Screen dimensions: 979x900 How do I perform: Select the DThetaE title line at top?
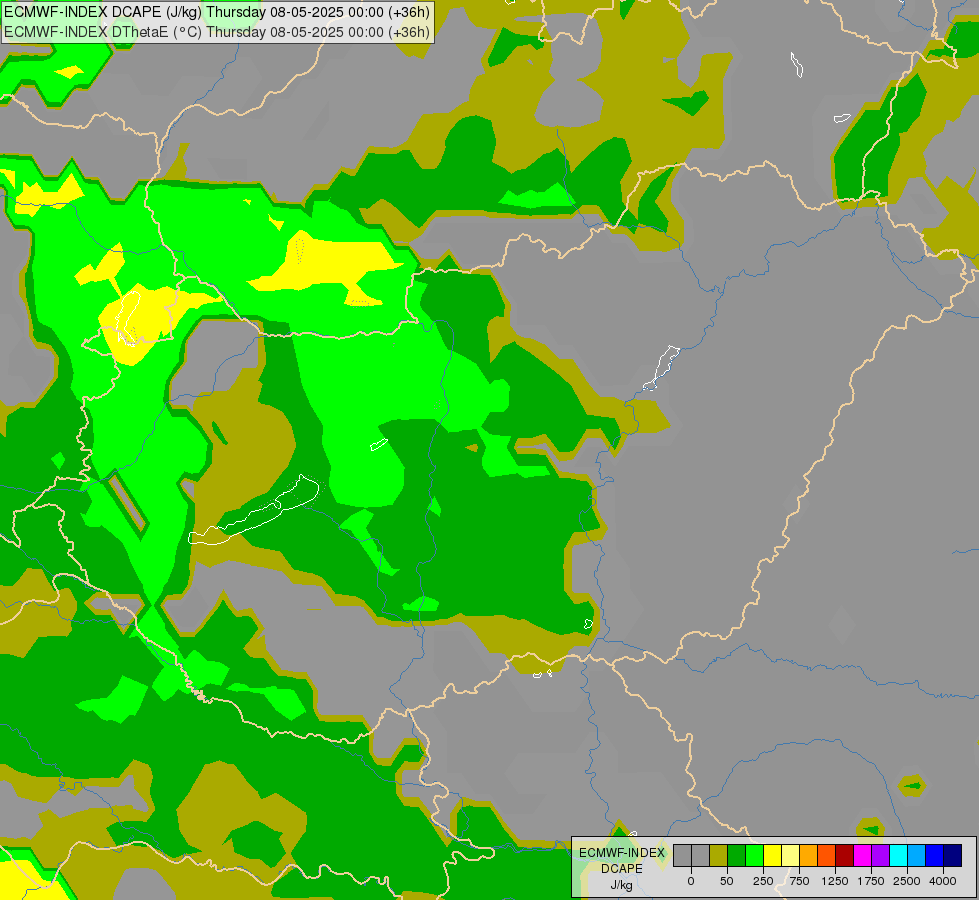[217, 32]
